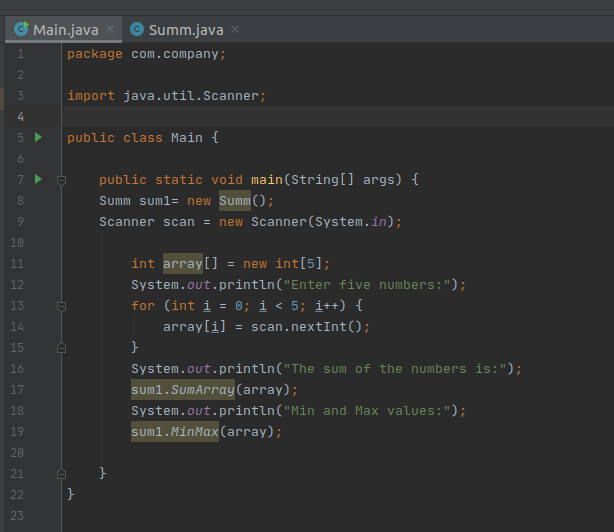The width and height of the screenshot is (614, 532).
Task: Place cursor on empty line 4
Action: pyautogui.click(x=337, y=117)
